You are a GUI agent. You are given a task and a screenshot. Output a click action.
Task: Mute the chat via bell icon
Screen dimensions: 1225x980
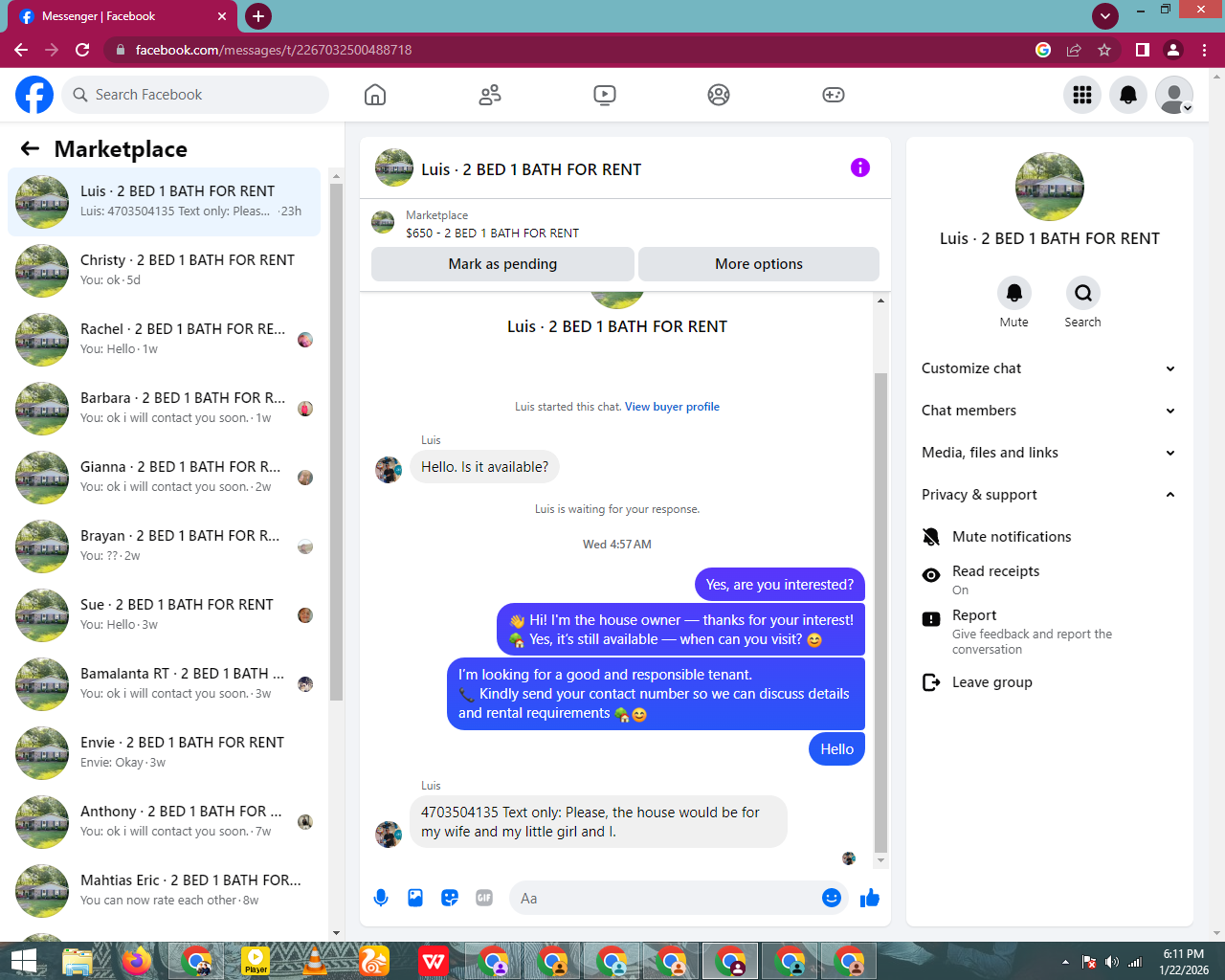pyautogui.click(x=1014, y=293)
